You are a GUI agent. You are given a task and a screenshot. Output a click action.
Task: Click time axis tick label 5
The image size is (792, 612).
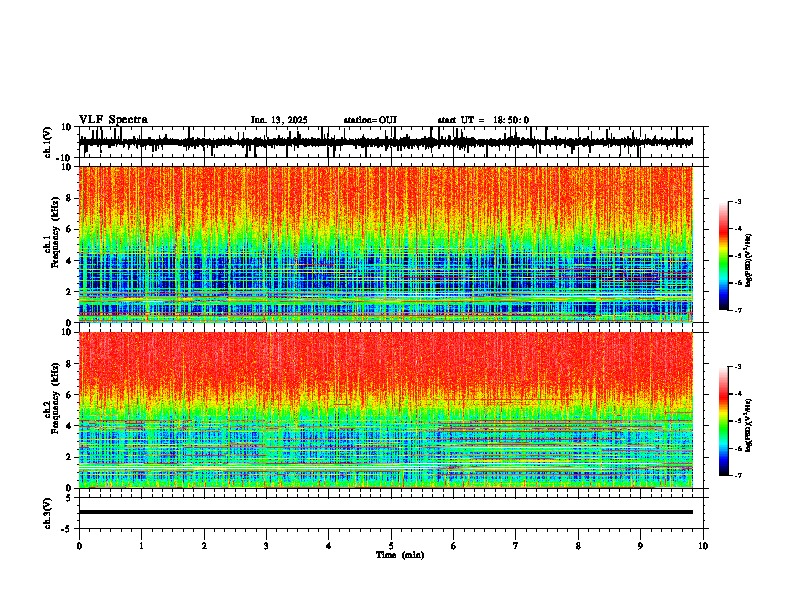tap(391, 546)
